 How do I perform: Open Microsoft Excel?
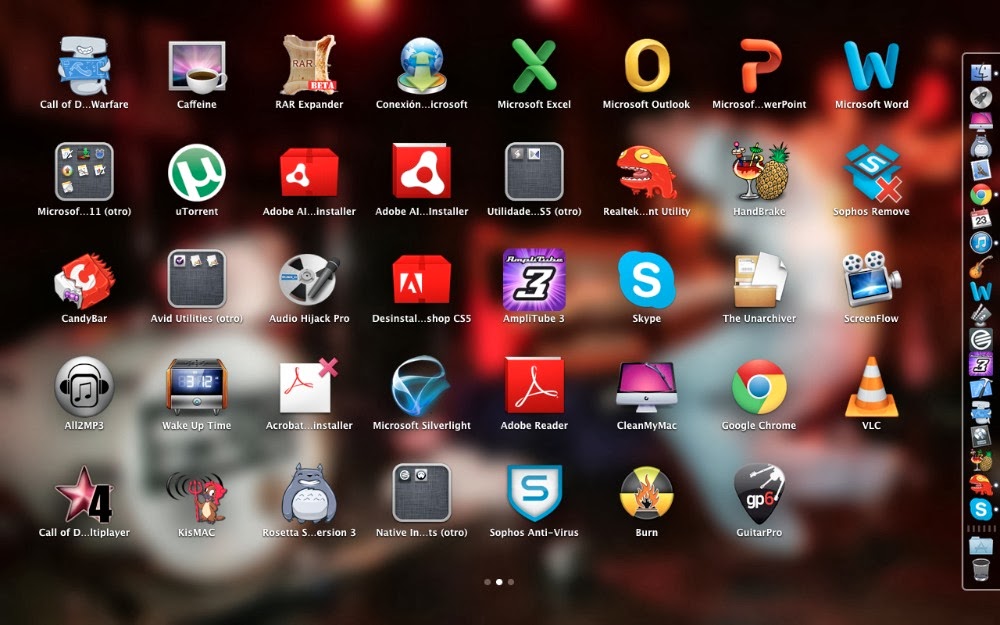click(534, 67)
